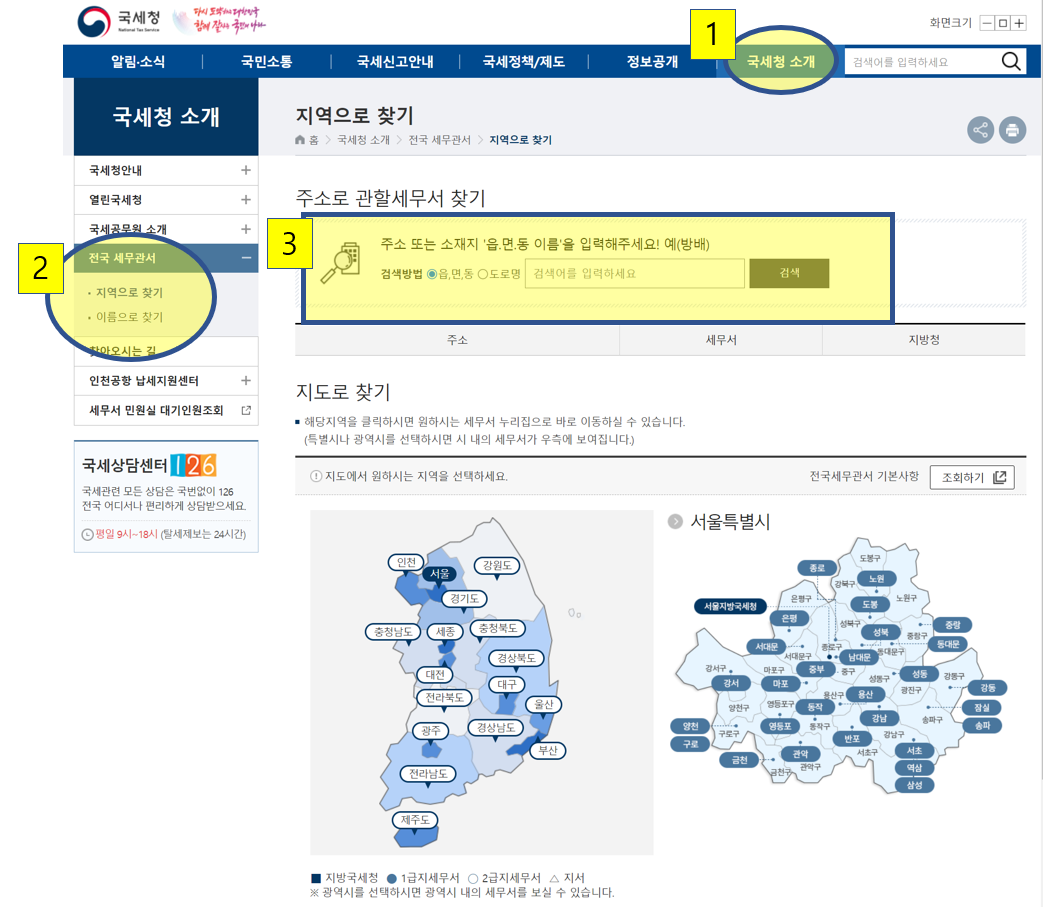Select the 읍,면,동 search method radio

pos(432,274)
